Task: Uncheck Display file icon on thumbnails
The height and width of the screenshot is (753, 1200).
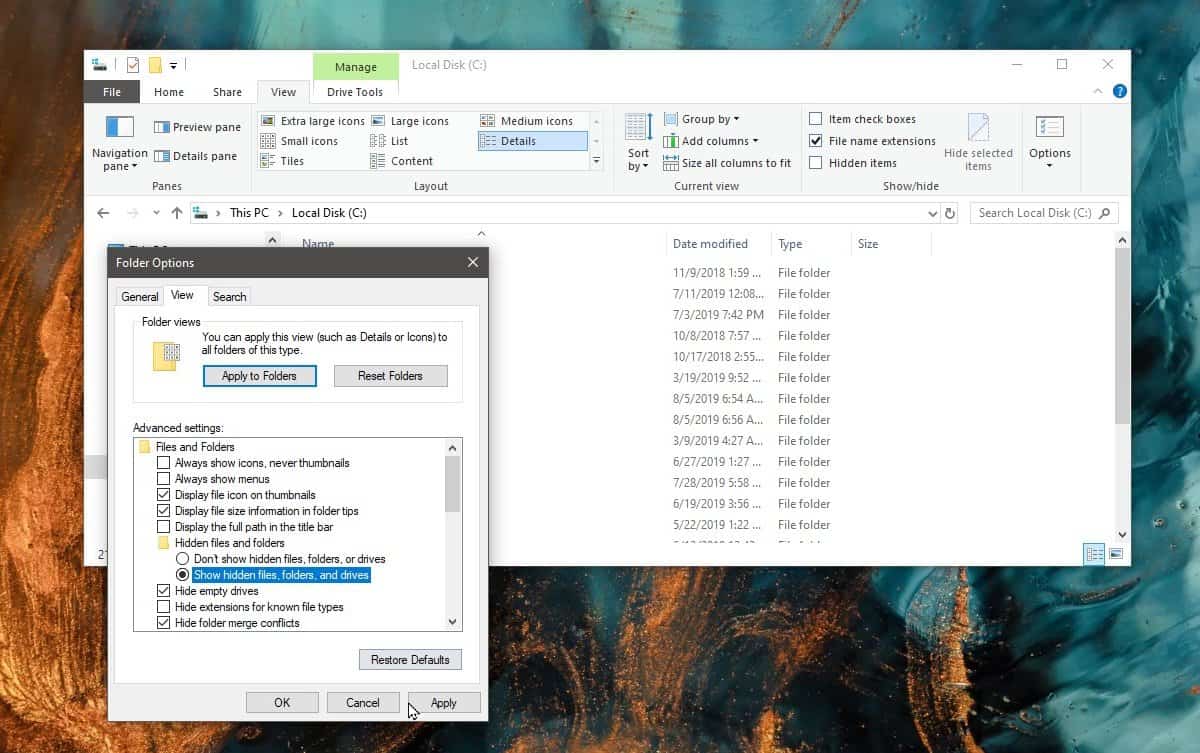Action: 164,495
